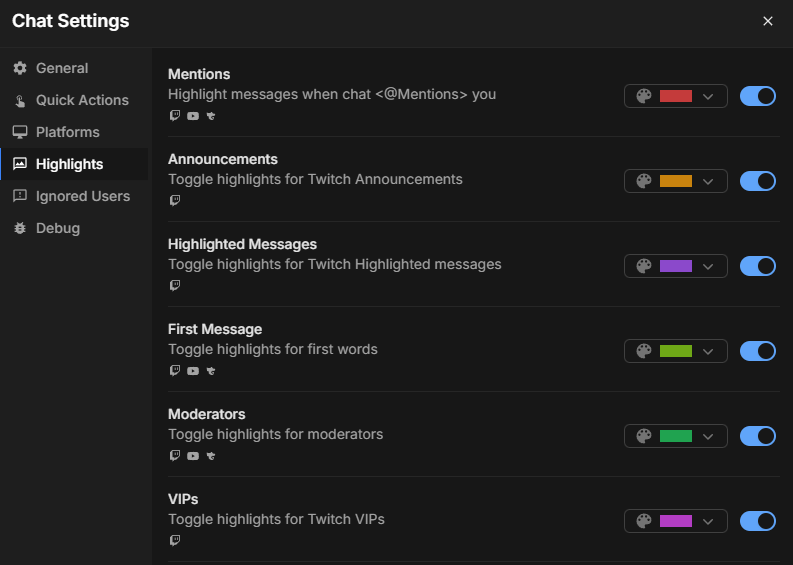The height and width of the screenshot is (565, 793).
Task: Click the Twitch icon under Moderators
Action: pyautogui.click(x=174, y=456)
